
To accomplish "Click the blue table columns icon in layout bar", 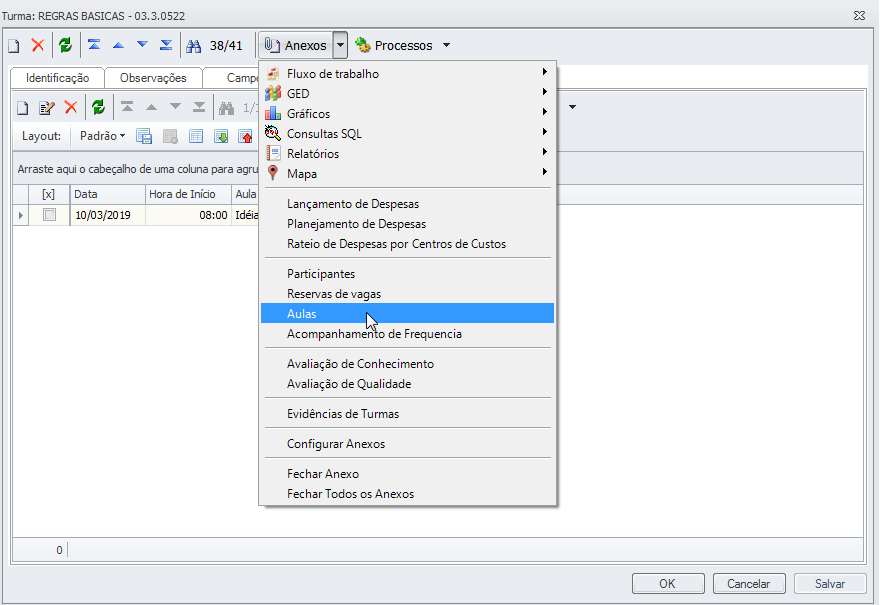I will [196, 136].
